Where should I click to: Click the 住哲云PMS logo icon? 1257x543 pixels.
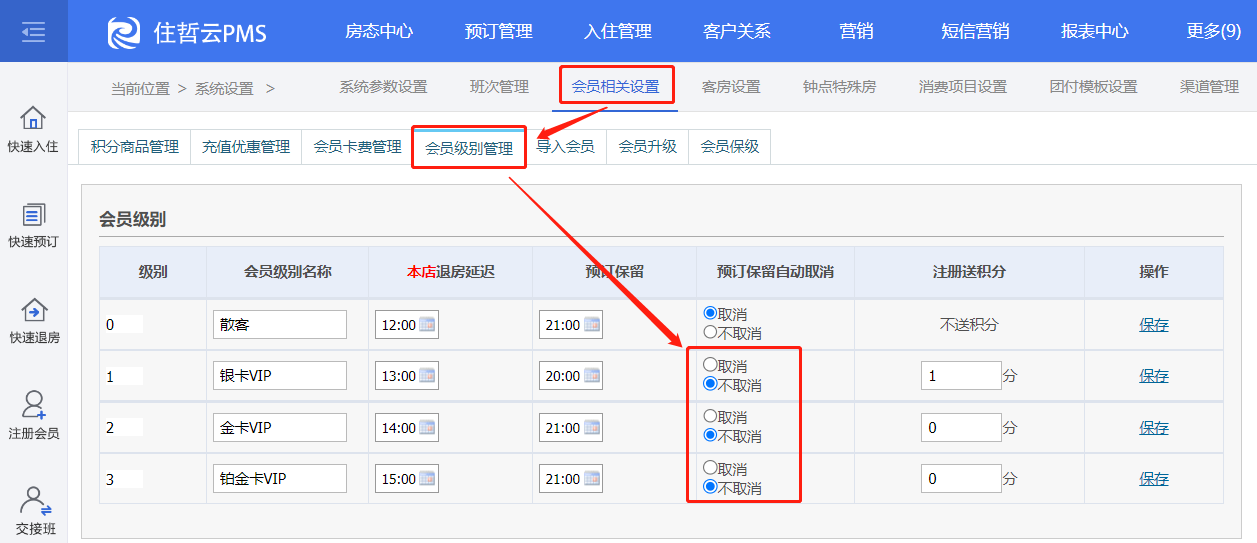click(x=125, y=32)
